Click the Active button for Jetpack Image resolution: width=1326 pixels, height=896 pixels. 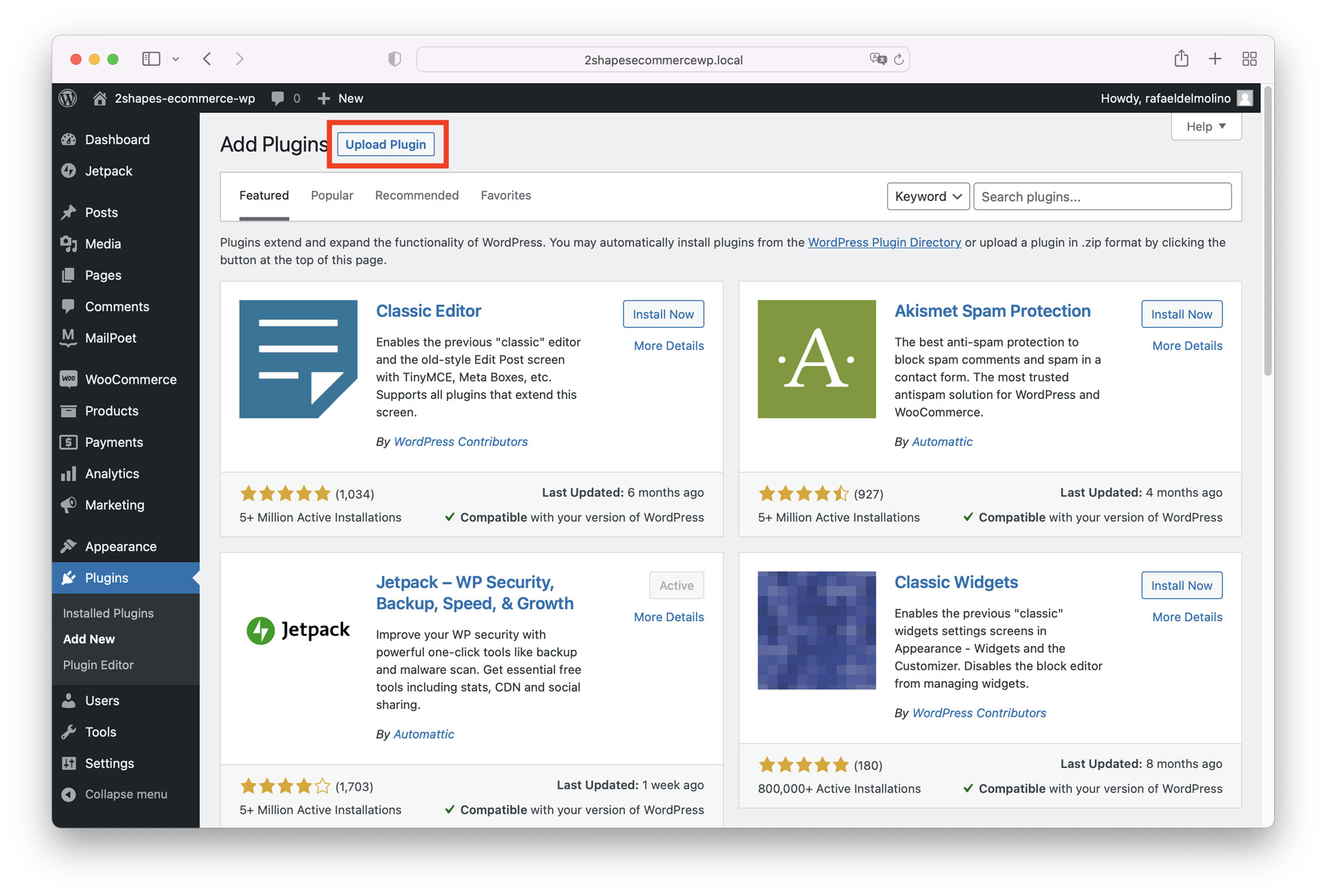point(676,585)
